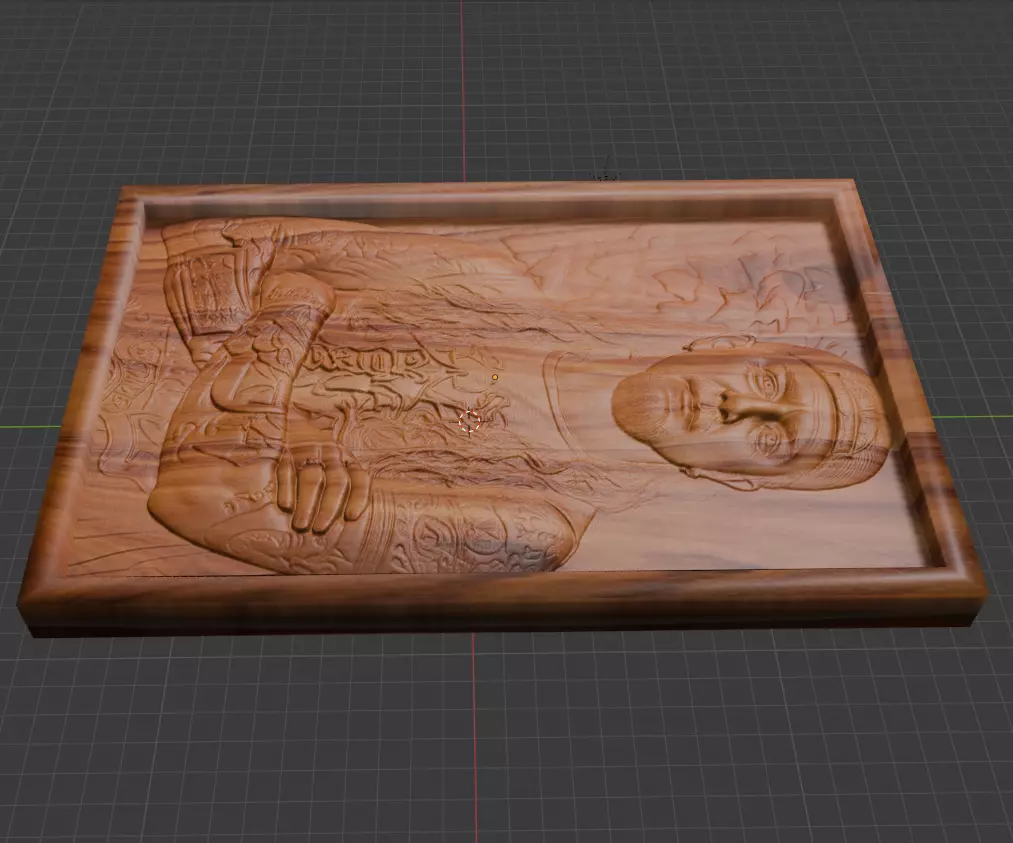
Task: Click the orange object origin dot
Action: click(x=495, y=377)
